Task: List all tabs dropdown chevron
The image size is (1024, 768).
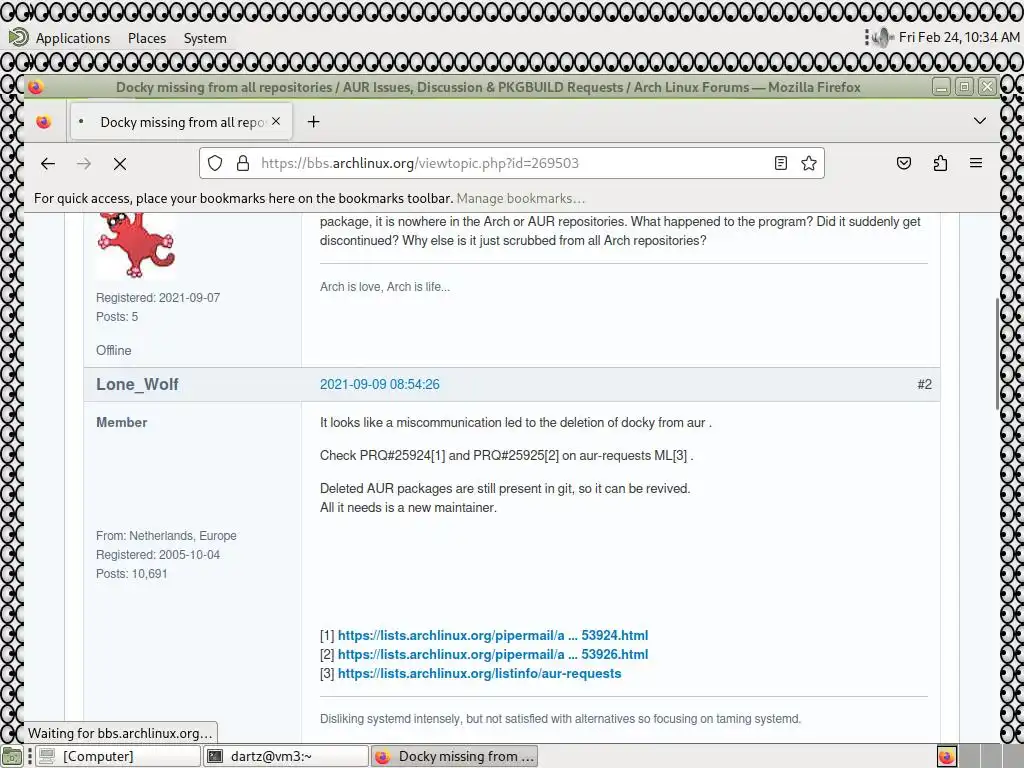Action: click(x=980, y=121)
